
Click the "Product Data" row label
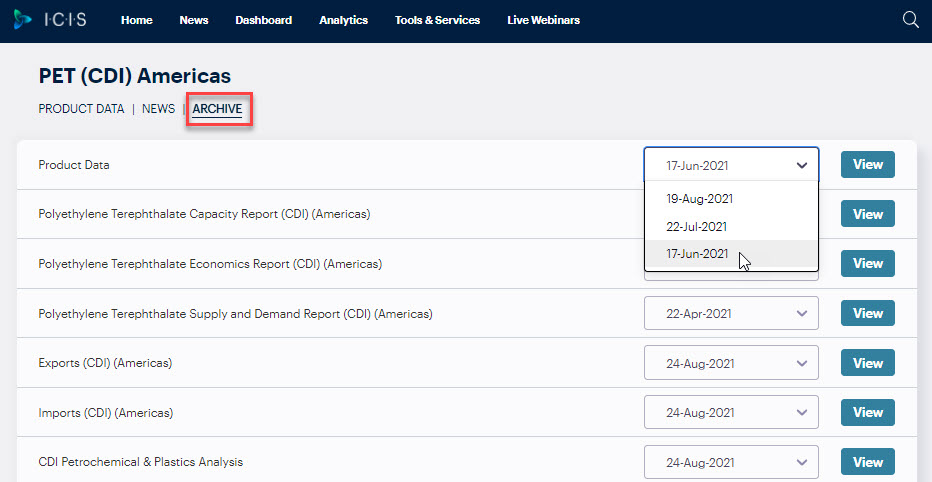[74, 165]
